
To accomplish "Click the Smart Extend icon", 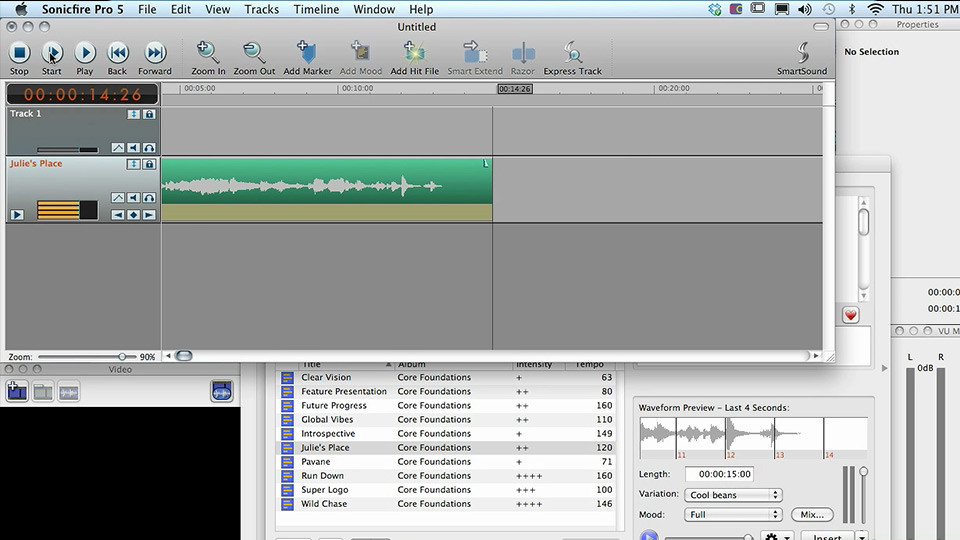I will point(474,53).
